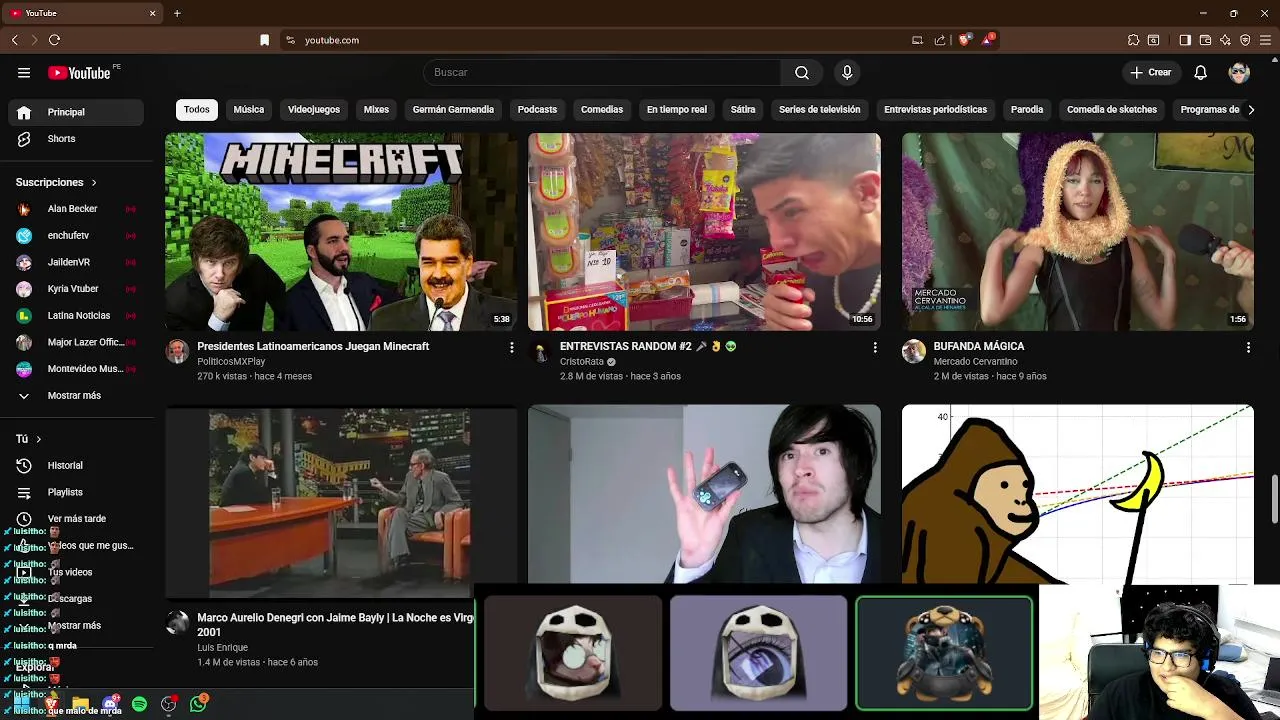Screen dimensions: 1280x720
Task: Open the Mercado Cervantino channel link
Action: (975, 362)
